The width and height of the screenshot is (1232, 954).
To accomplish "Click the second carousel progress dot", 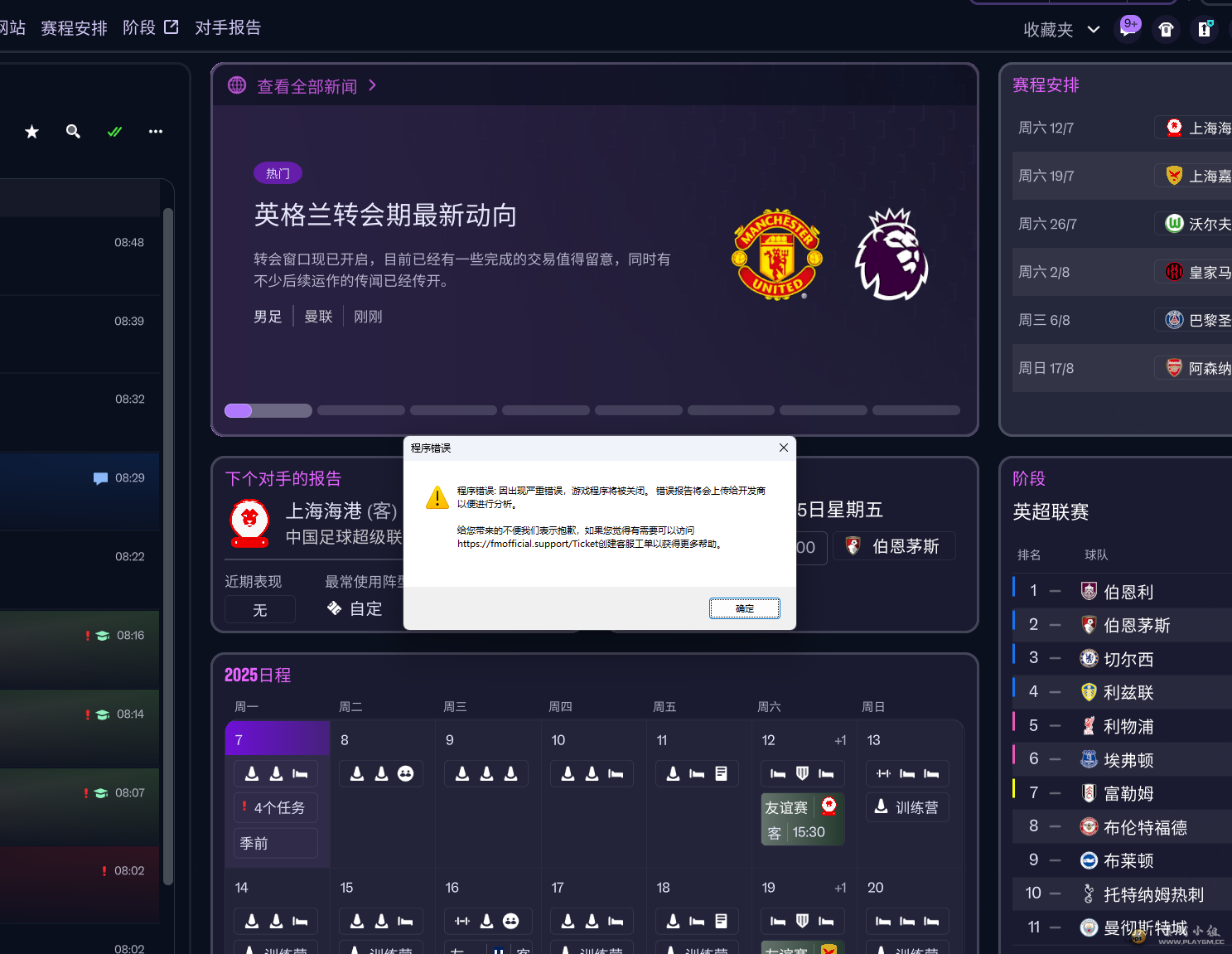I will coord(361,410).
